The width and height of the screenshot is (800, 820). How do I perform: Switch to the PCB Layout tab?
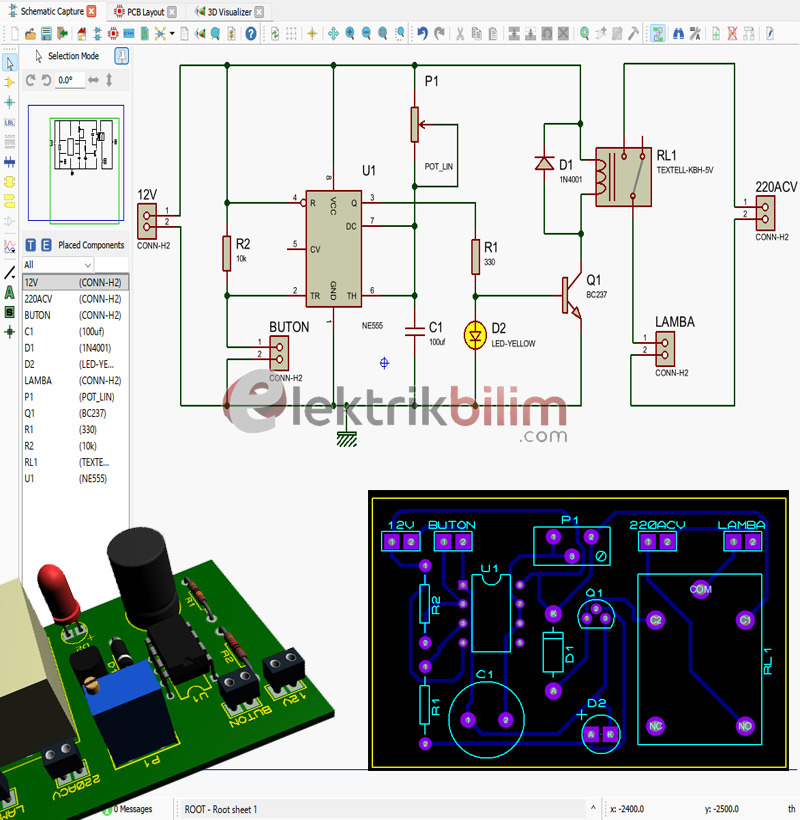138,12
